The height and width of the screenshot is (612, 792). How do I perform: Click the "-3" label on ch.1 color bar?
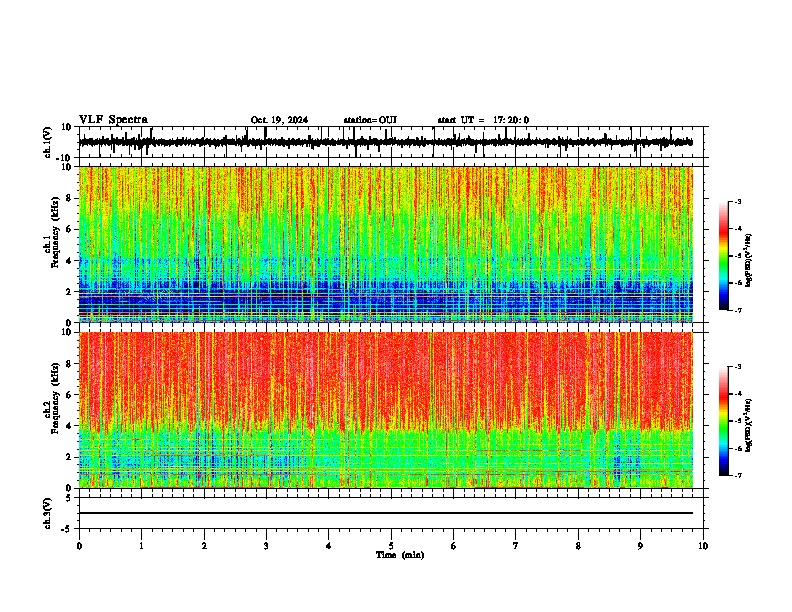737,202
